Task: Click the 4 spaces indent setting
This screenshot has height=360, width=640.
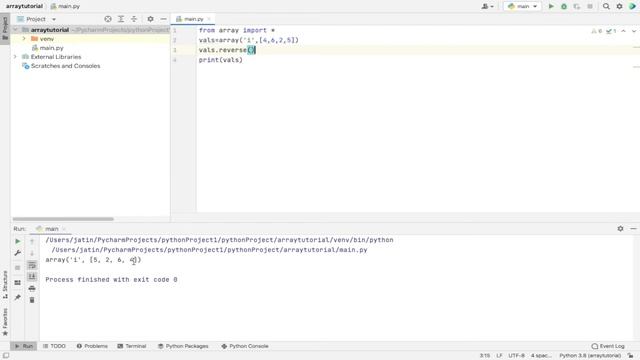Action: (x=541, y=356)
